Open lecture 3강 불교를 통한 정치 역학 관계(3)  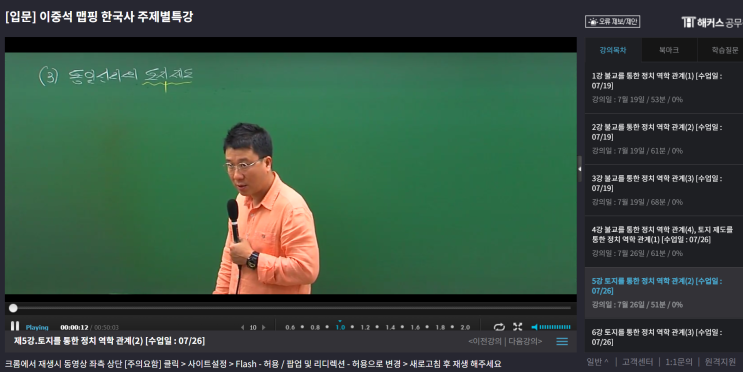664,190
